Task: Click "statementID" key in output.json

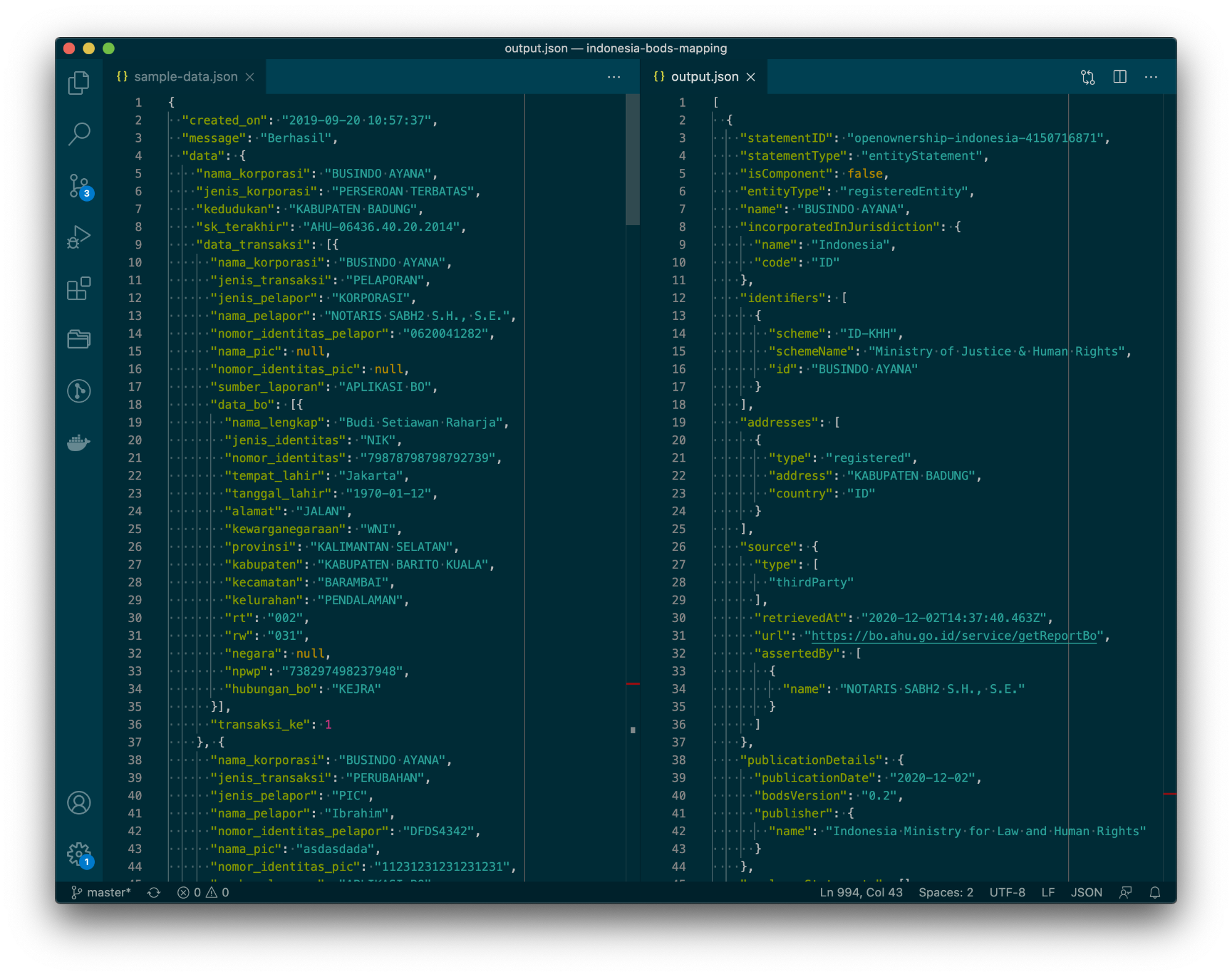Action: click(786, 138)
